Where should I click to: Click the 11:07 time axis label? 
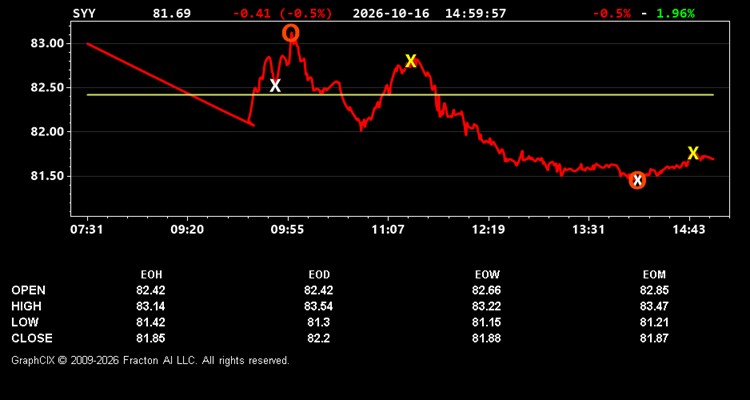(388, 229)
